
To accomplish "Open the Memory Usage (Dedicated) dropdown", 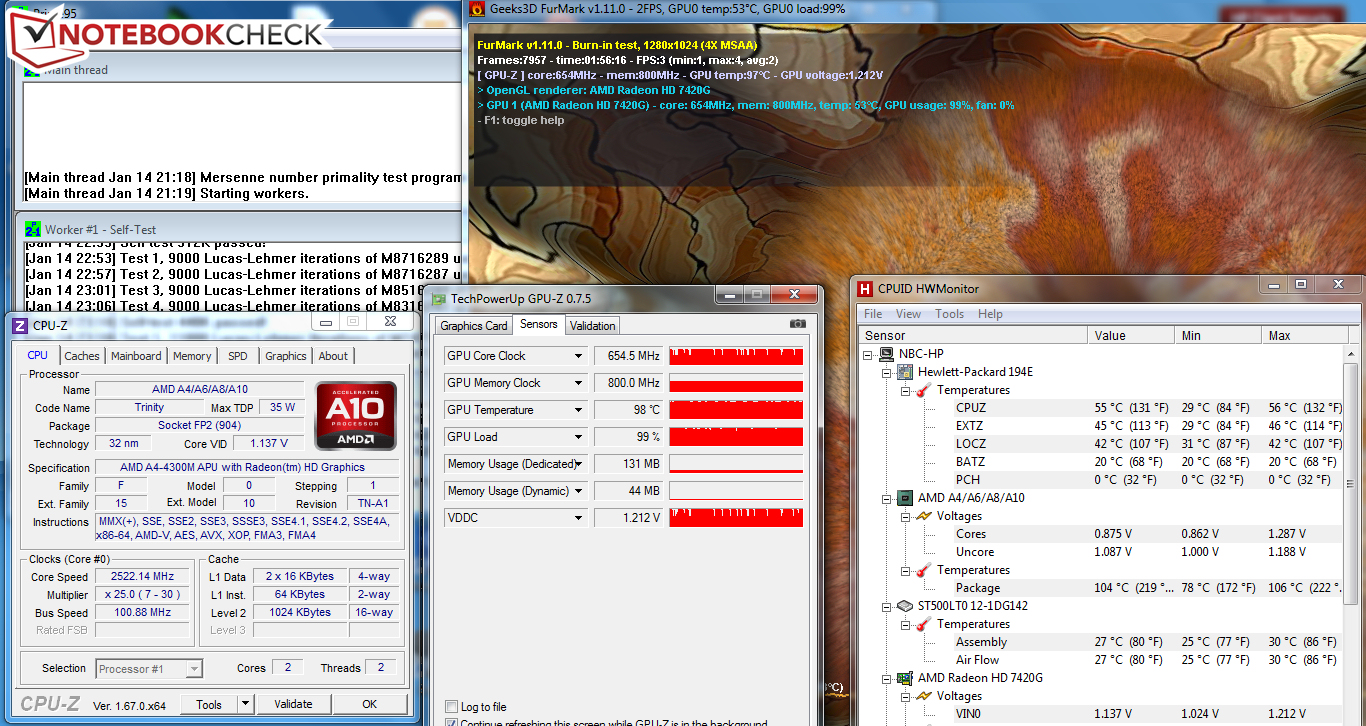I will point(578,464).
